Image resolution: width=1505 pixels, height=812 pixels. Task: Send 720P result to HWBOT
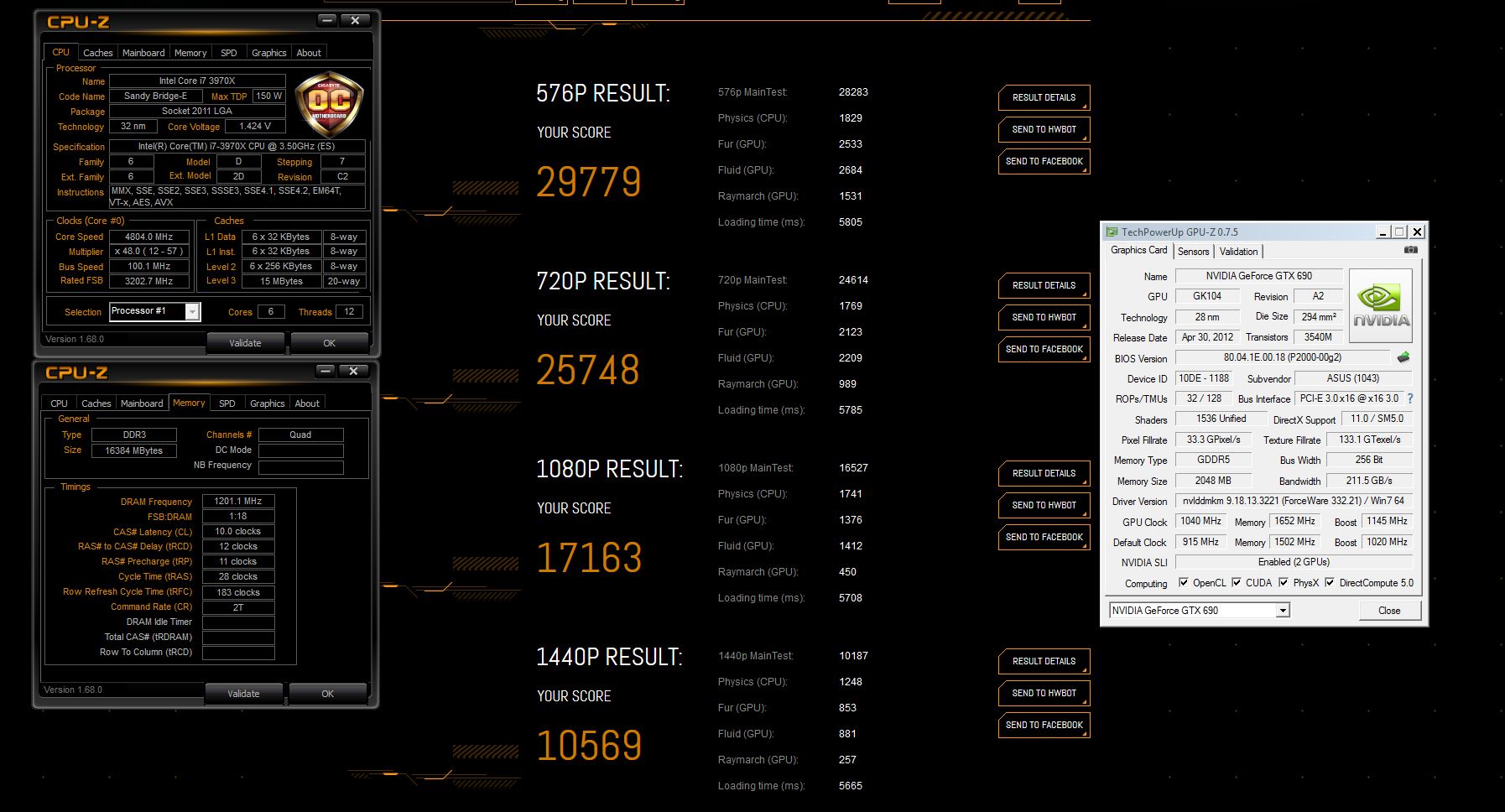click(1044, 317)
